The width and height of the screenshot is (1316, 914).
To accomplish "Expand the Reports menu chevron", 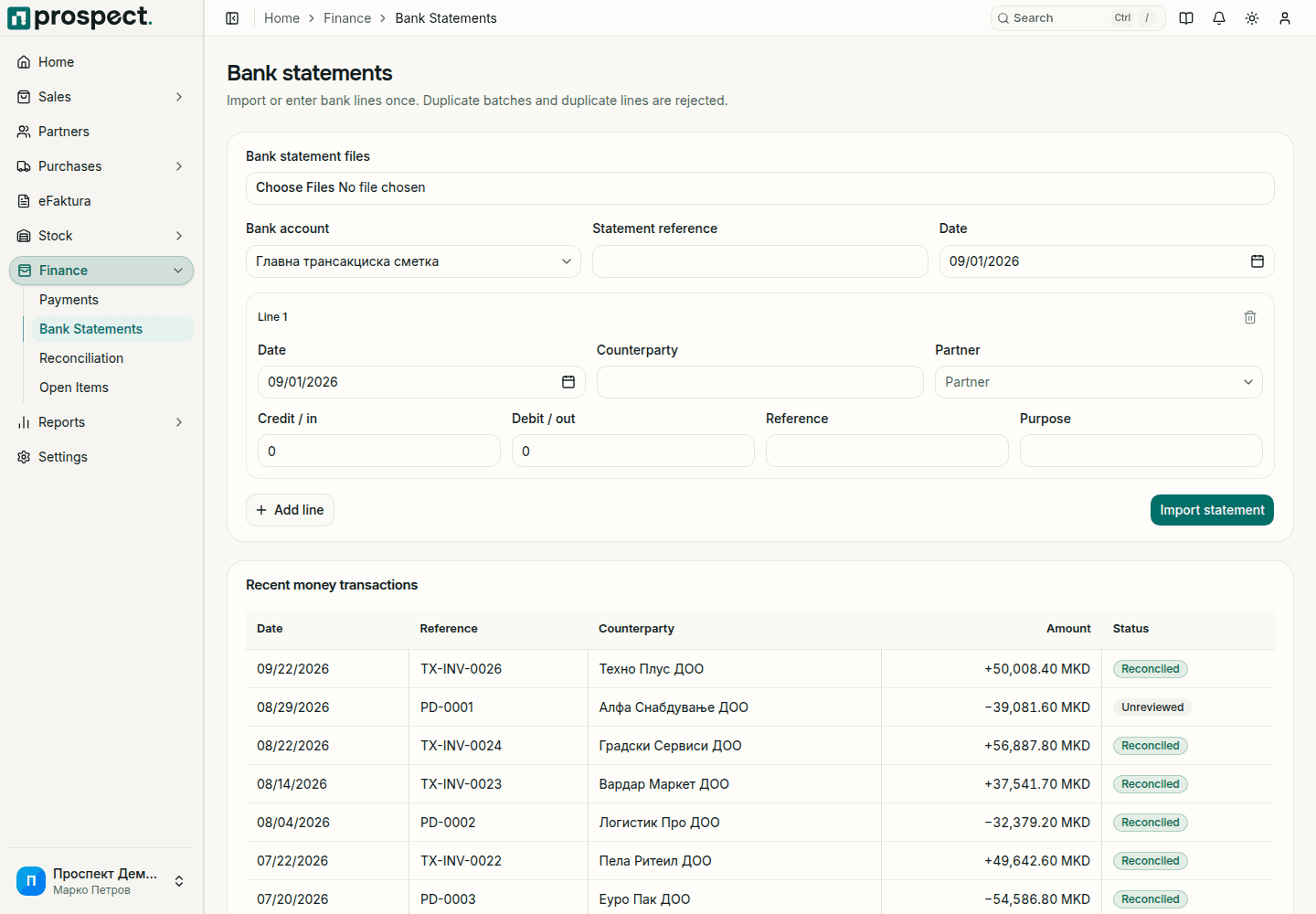I will (x=179, y=422).
